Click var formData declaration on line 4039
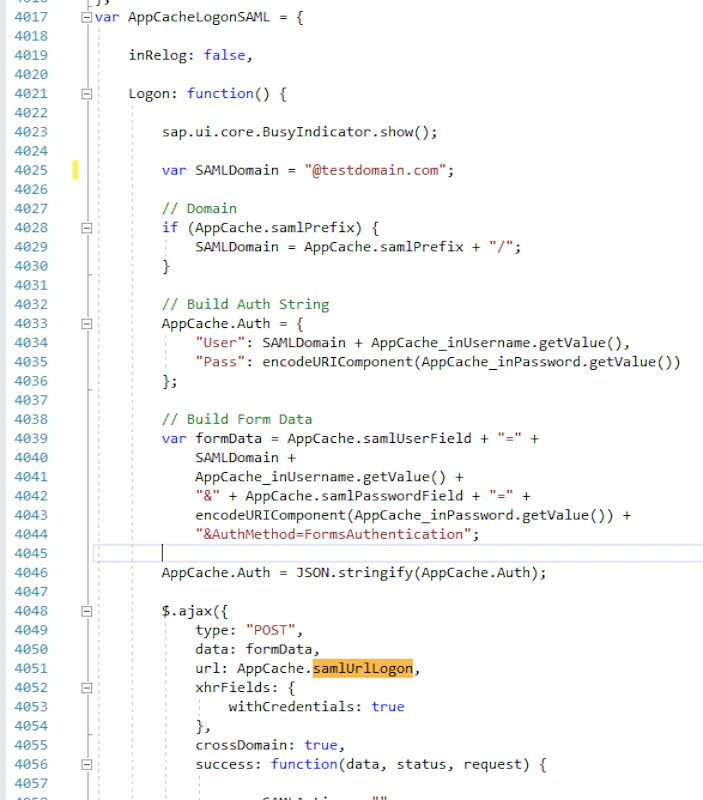This screenshot has height=800, width=703. point(212,439)
